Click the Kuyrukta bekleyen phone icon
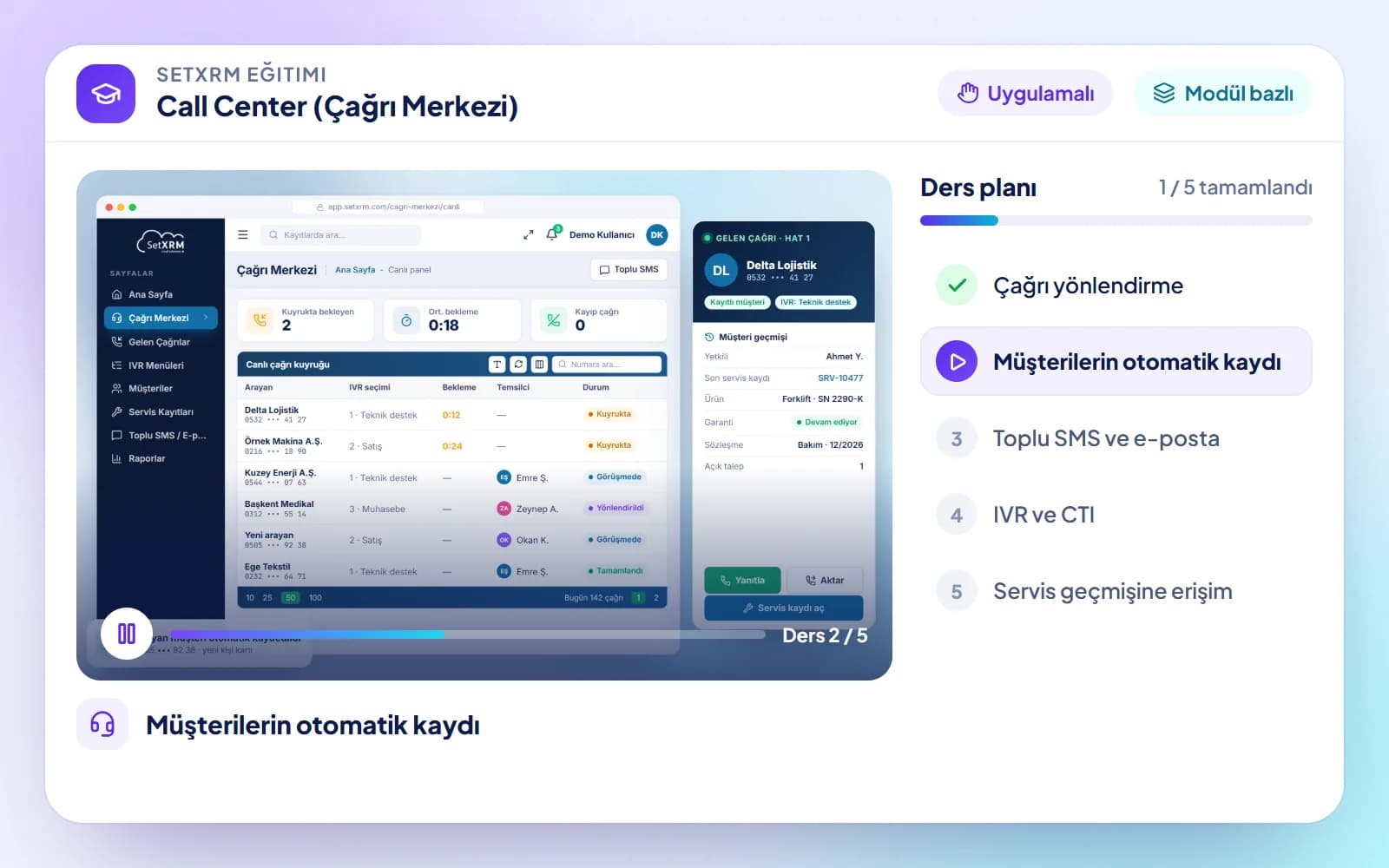1389x868 pixels. pyautogui.click(x=260, y=320)
